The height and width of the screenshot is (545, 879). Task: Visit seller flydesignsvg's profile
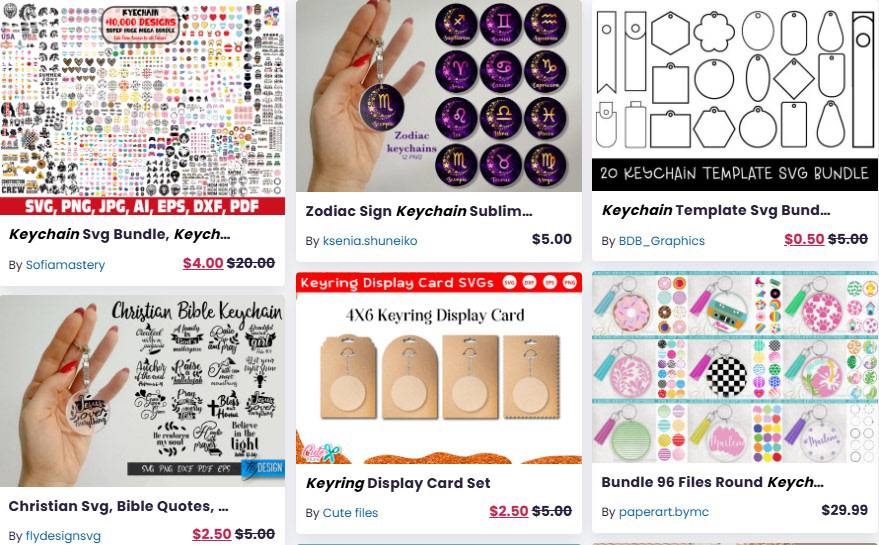pyautogui.click(x=63, y=536)
